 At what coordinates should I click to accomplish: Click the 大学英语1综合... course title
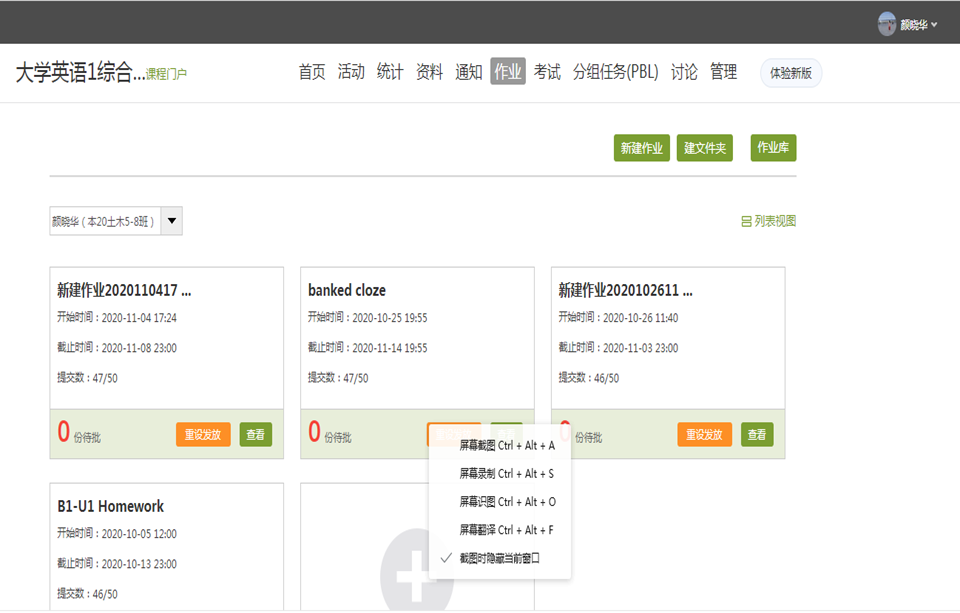[80, 72]
